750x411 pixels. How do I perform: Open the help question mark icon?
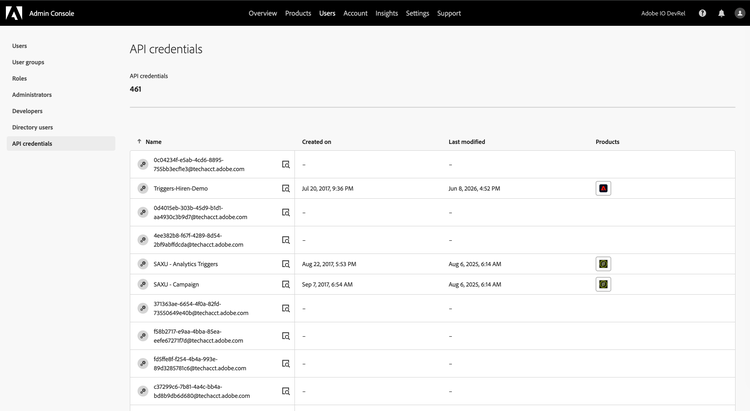click(702, 13)
